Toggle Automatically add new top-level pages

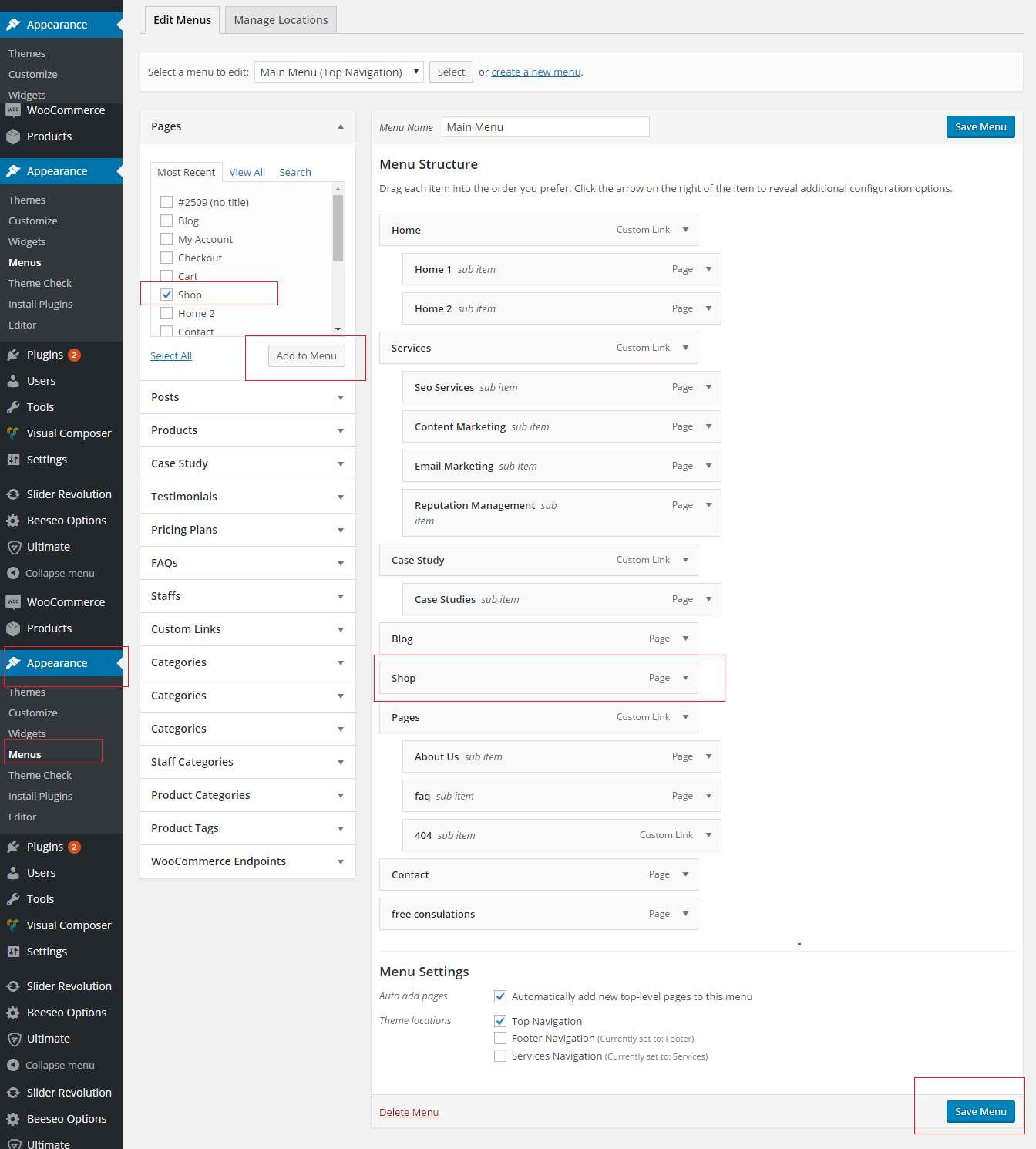[500, 996]
